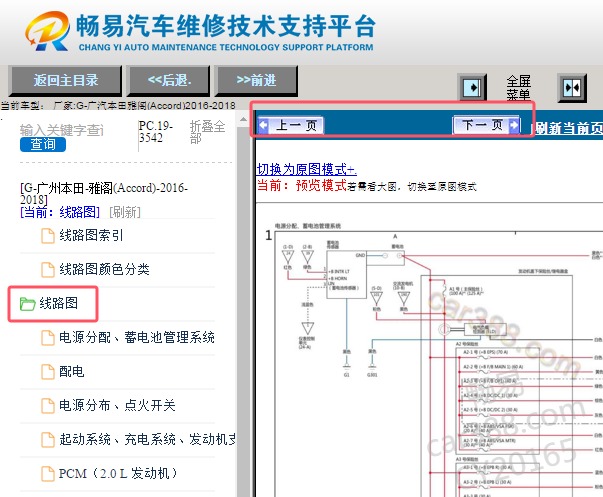Click the 切换为原图模式 link
Screen dimensions: 603x497
306,169
